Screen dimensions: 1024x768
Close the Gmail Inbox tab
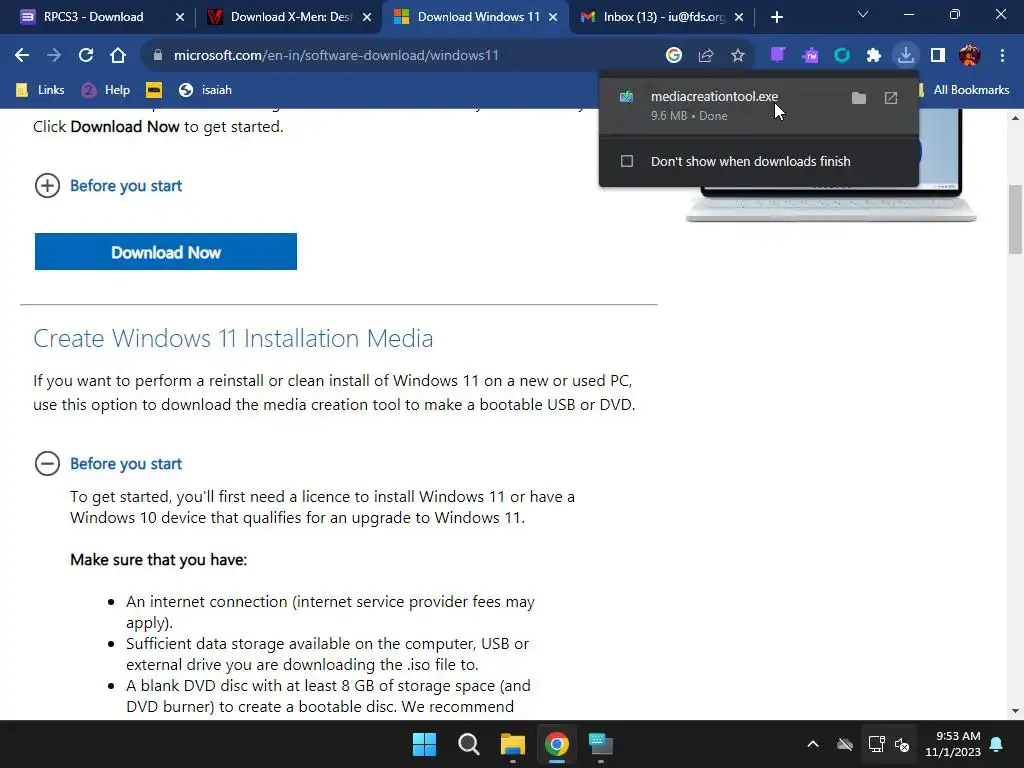[x=739, y=17]
